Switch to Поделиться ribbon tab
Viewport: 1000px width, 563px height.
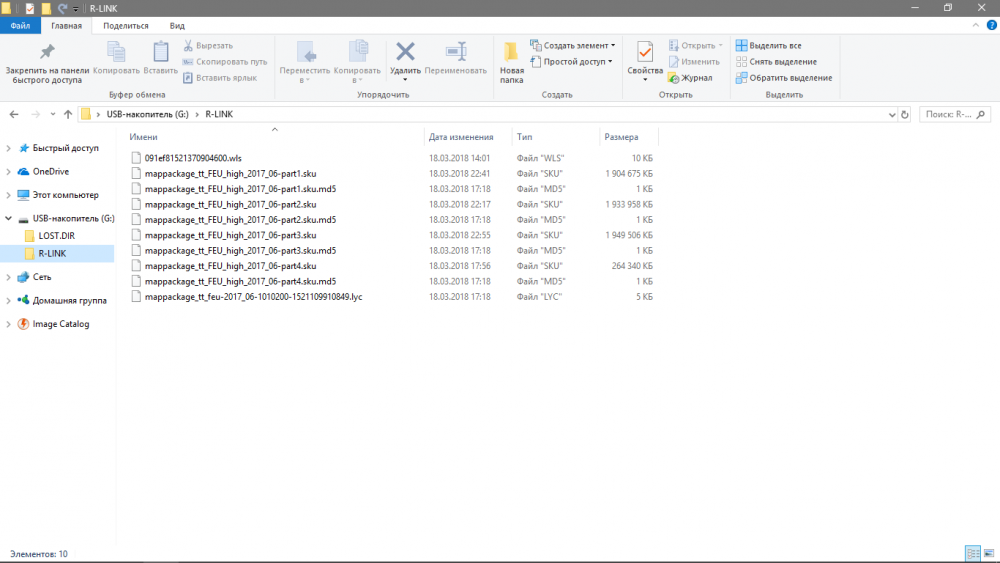pyautogui.click(x=126, y=26)
